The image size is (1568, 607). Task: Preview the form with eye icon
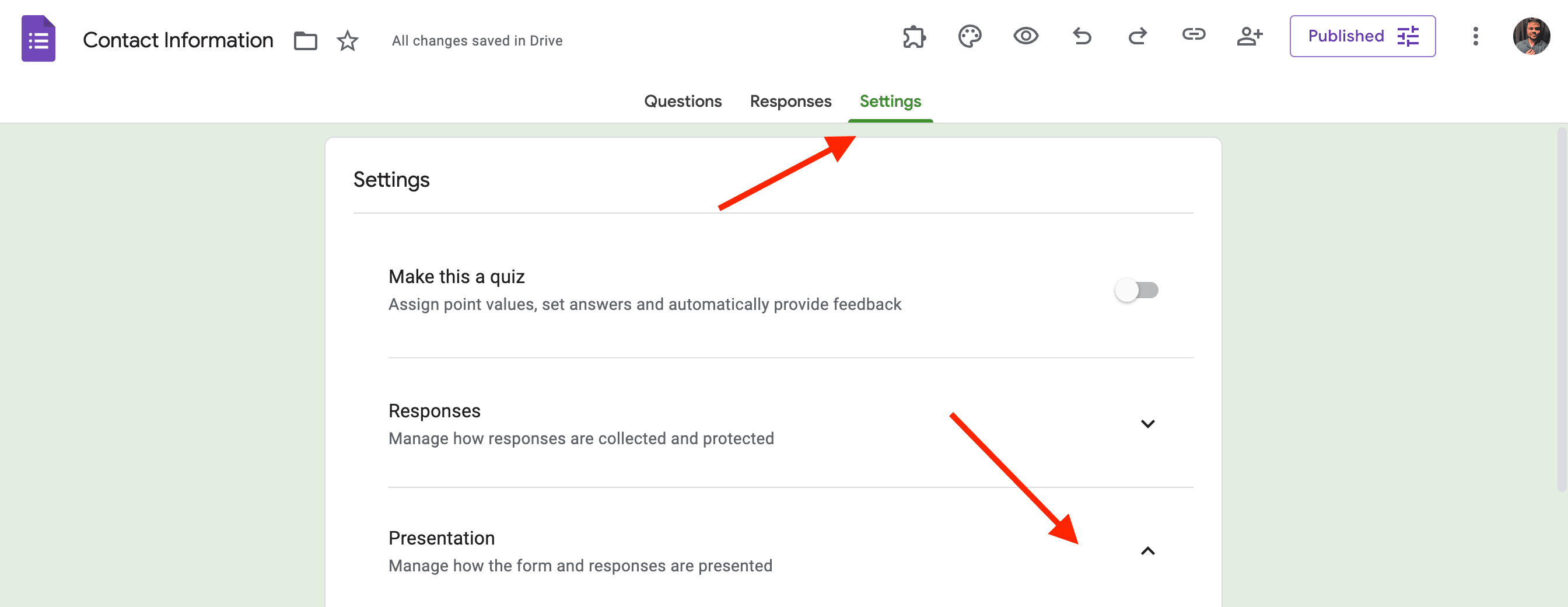pyautogui.click(x=1025, y=37)
